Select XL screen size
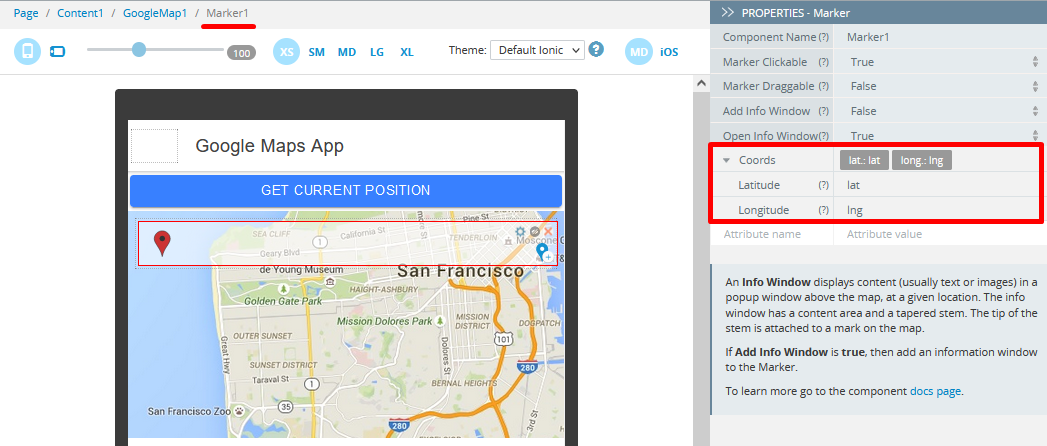Screen dimensions: 1047x446 click(x=407, y=52)
